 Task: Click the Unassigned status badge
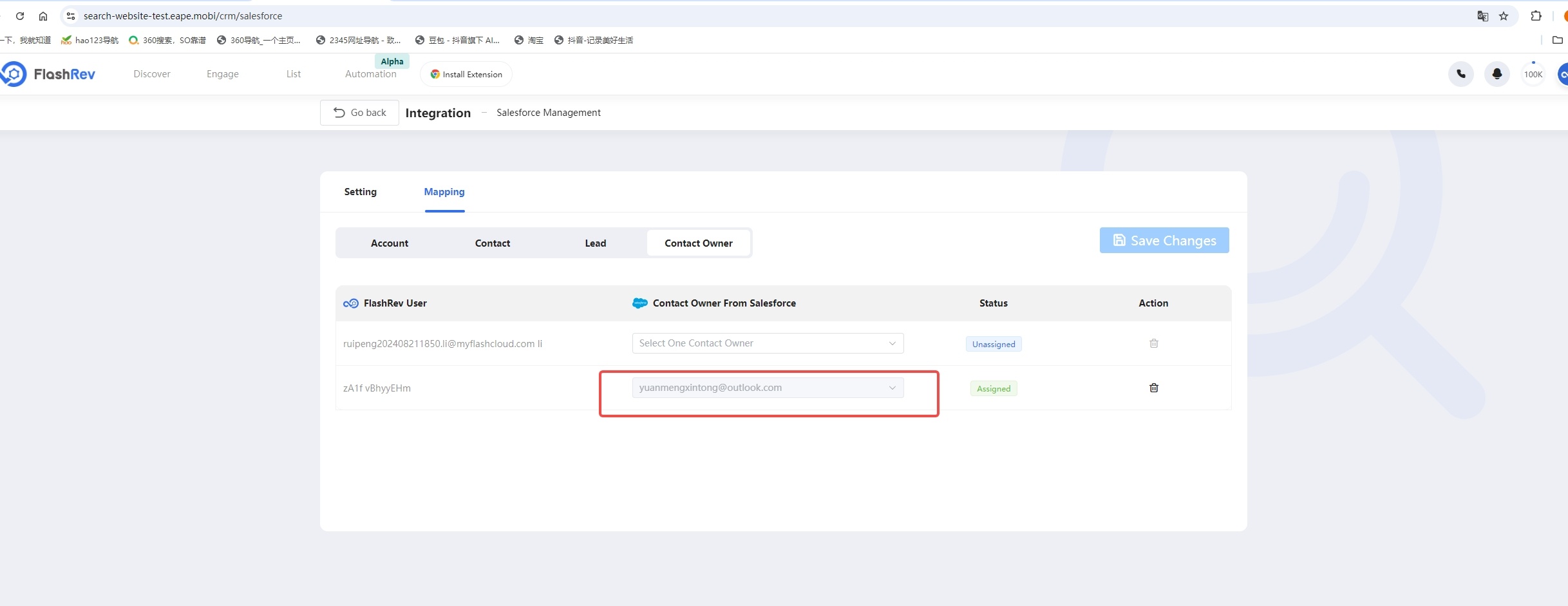pos(994,345)
